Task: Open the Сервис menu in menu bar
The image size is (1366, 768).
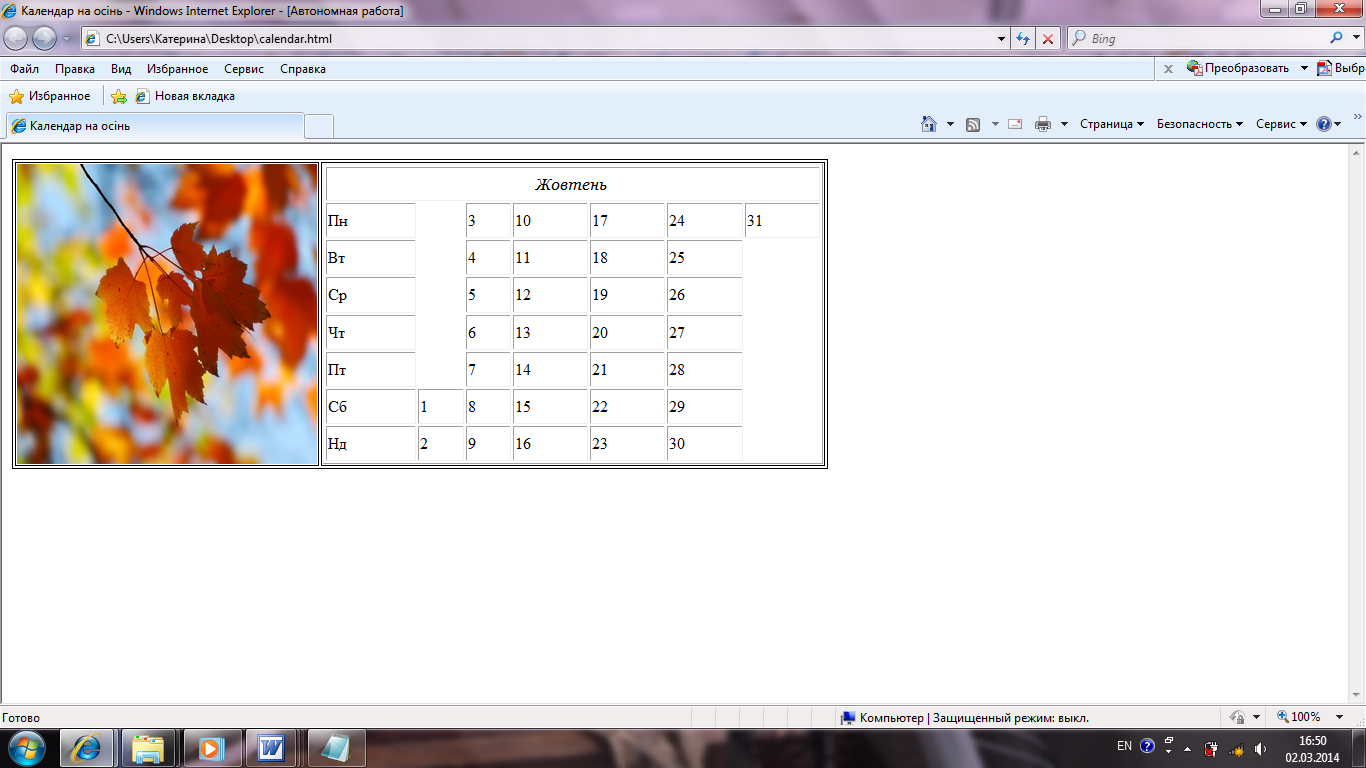Action: pos(244,69)
